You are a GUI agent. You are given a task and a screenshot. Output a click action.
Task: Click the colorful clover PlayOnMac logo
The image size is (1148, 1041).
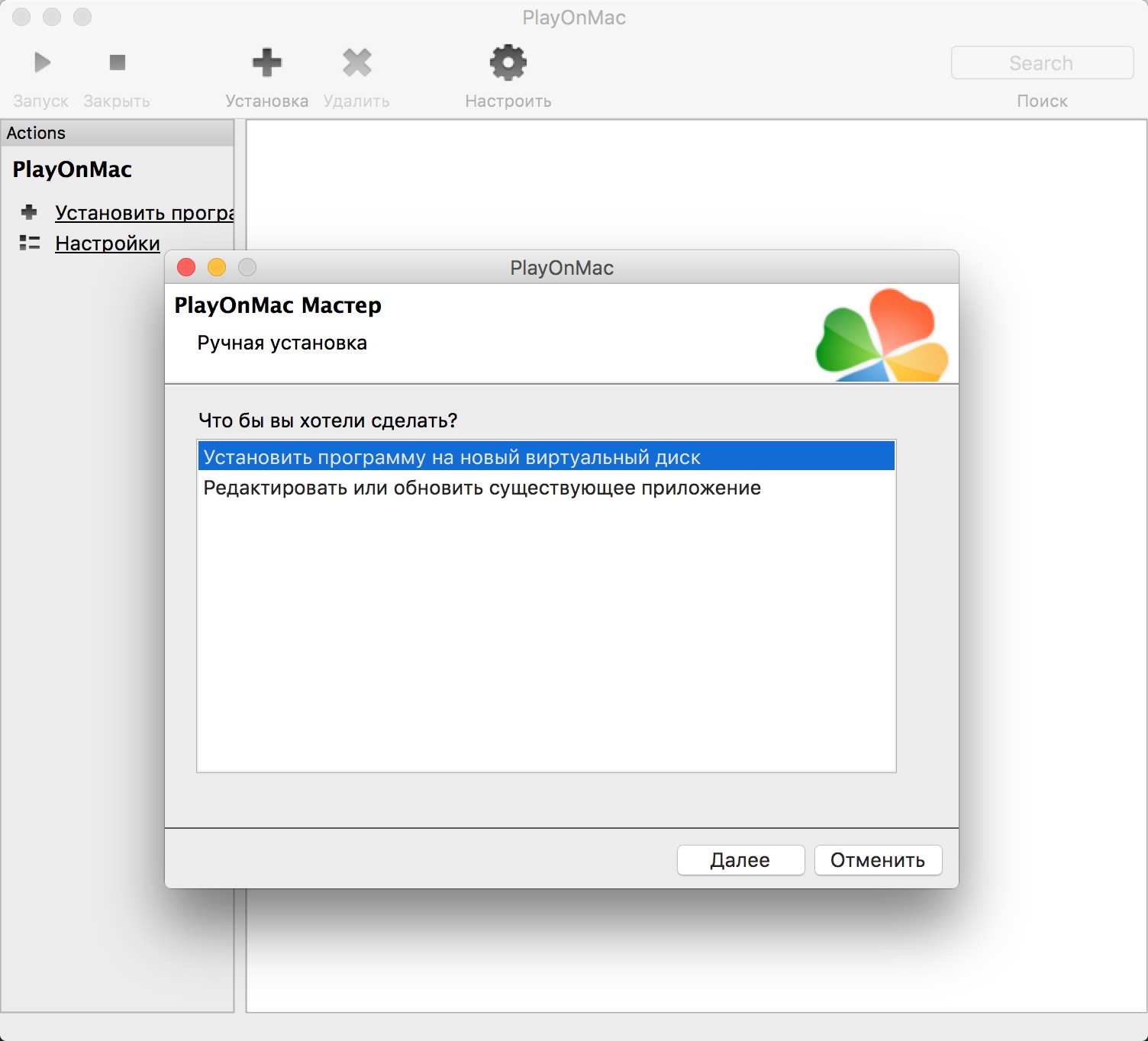pos(882,337)
